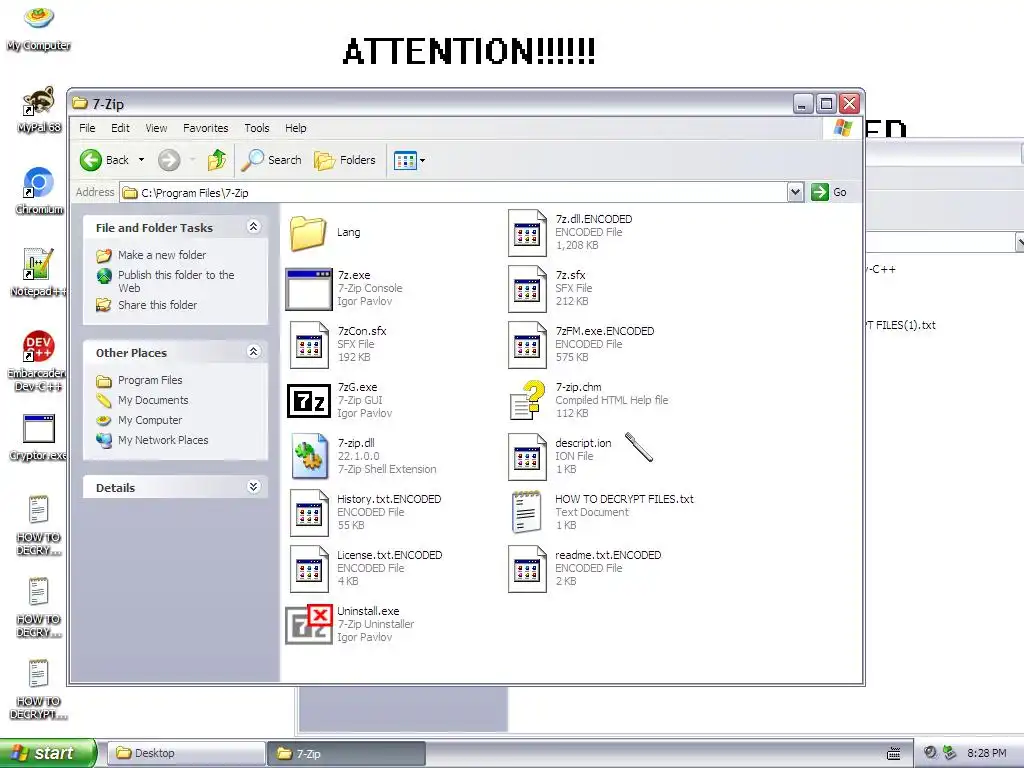Select the 7z.sfx file icon

[526, 289]
